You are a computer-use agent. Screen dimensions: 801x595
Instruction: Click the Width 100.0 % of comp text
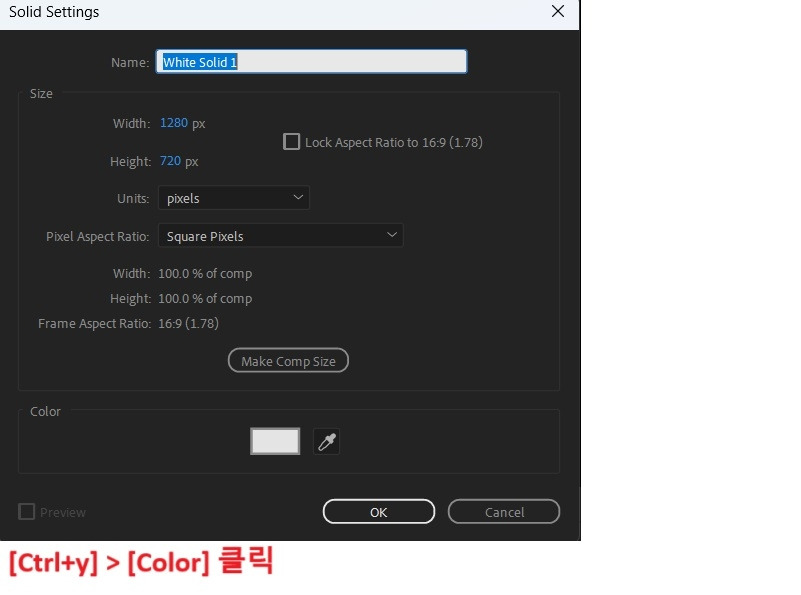(205, 274)
